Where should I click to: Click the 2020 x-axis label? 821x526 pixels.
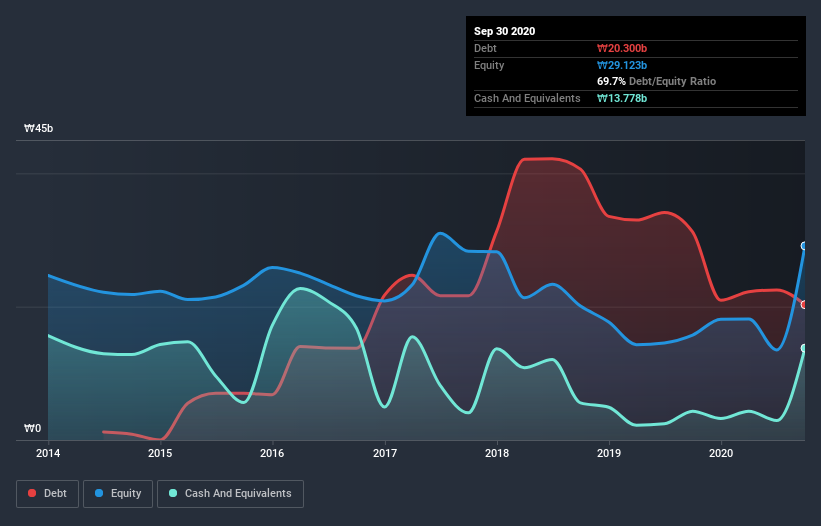coord(721,453)
